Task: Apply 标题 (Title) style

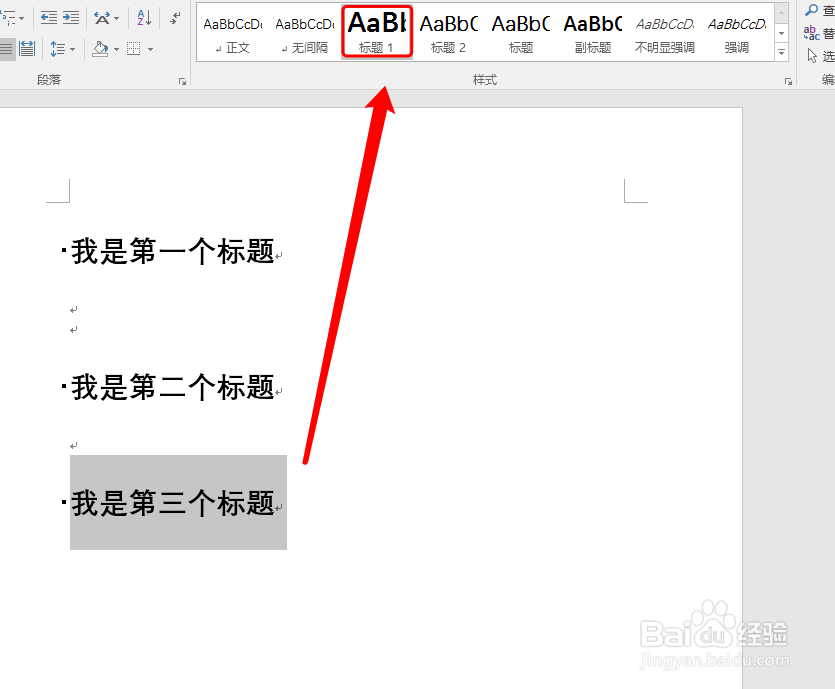Action: [521, 33]
